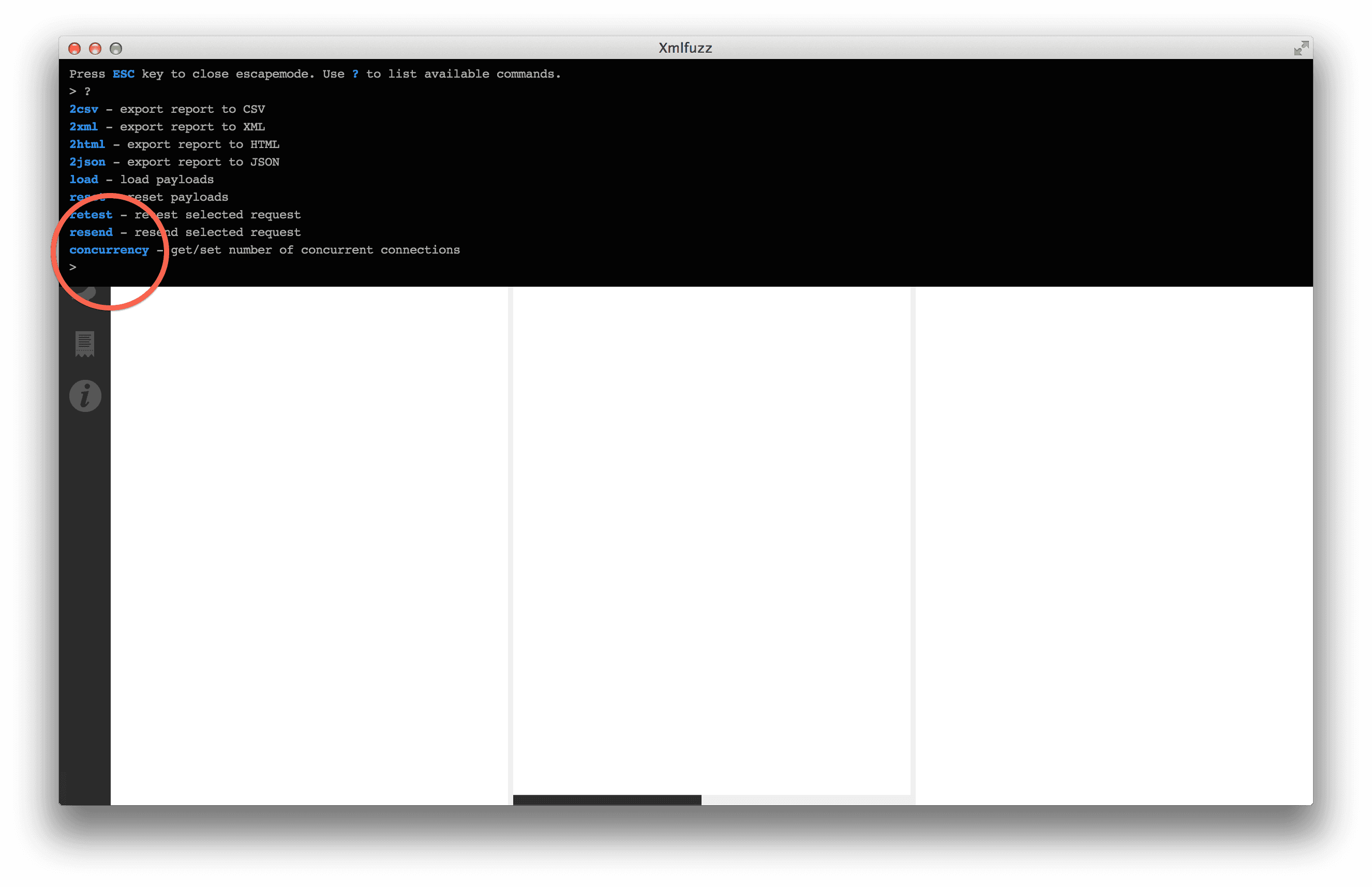Click the blue ESC key hint
The height and width of the screenshot is (887, 1372).
coord(123,73)
